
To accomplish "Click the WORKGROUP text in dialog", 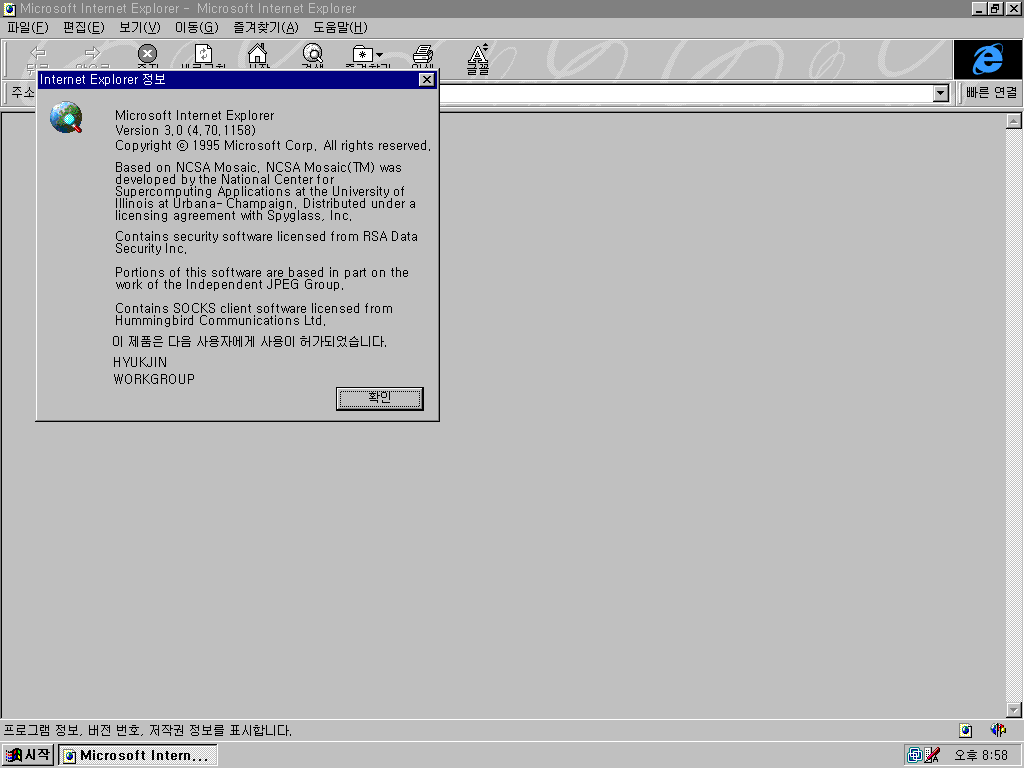I will click(x=154, y=379).
